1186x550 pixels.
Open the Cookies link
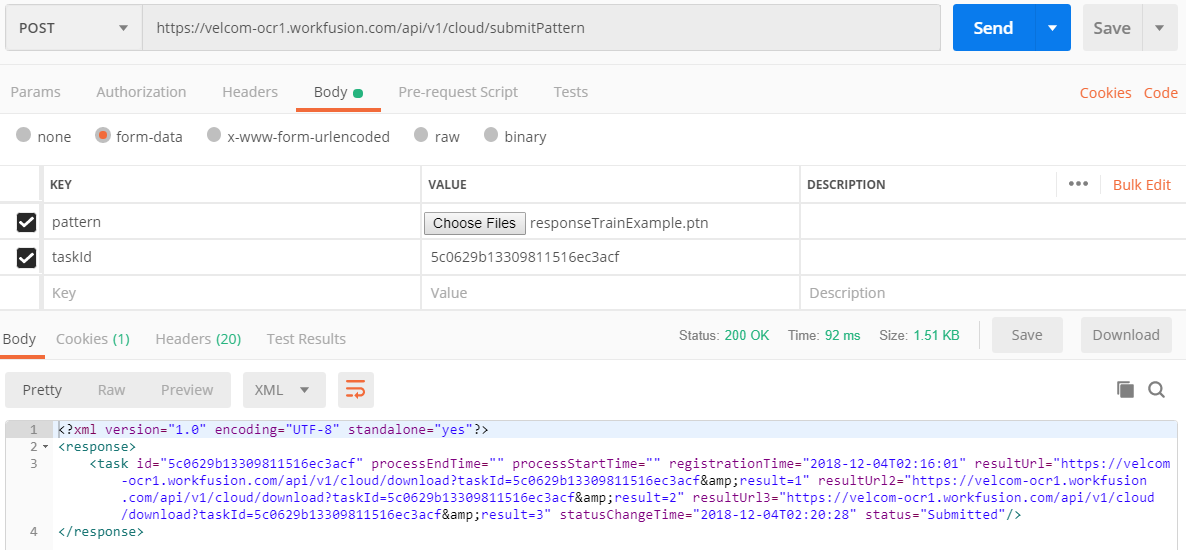pyautogui.click(x=1105, y=93)
